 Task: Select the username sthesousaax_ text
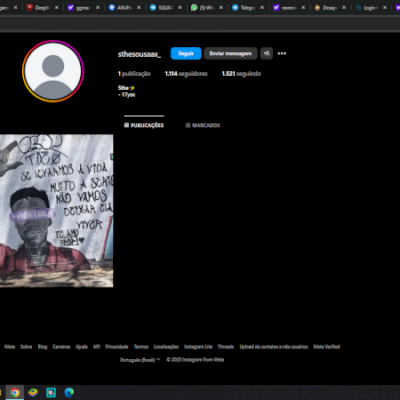click(139, 54)
